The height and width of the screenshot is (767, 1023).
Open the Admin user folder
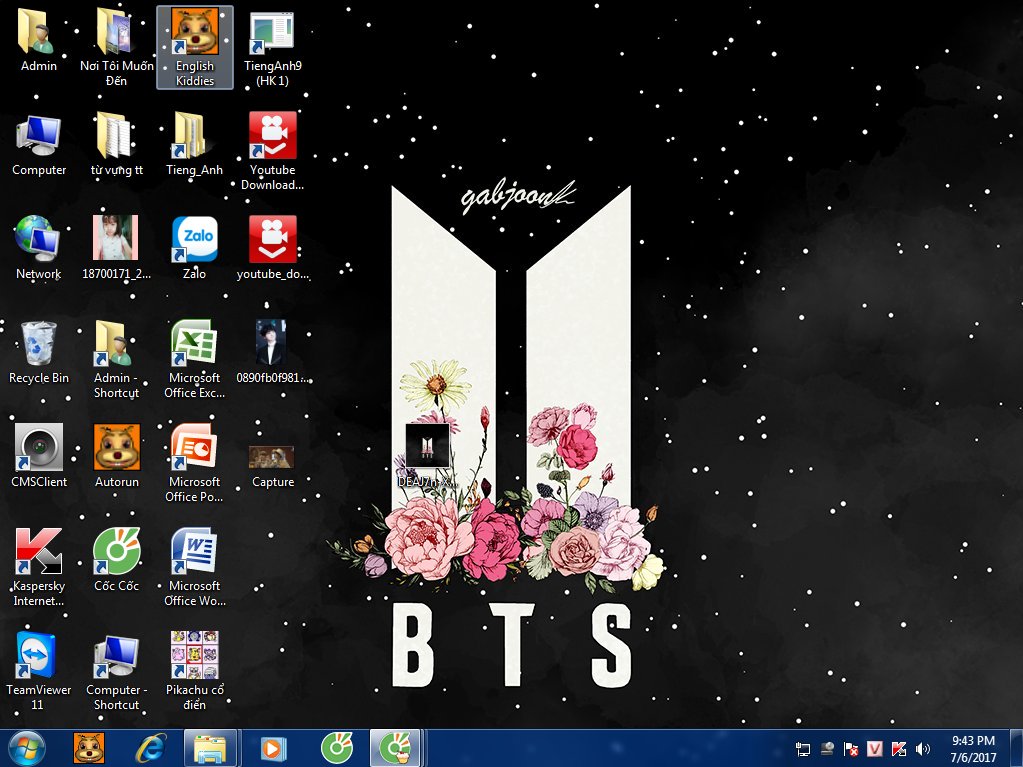[x=38, y=39]
